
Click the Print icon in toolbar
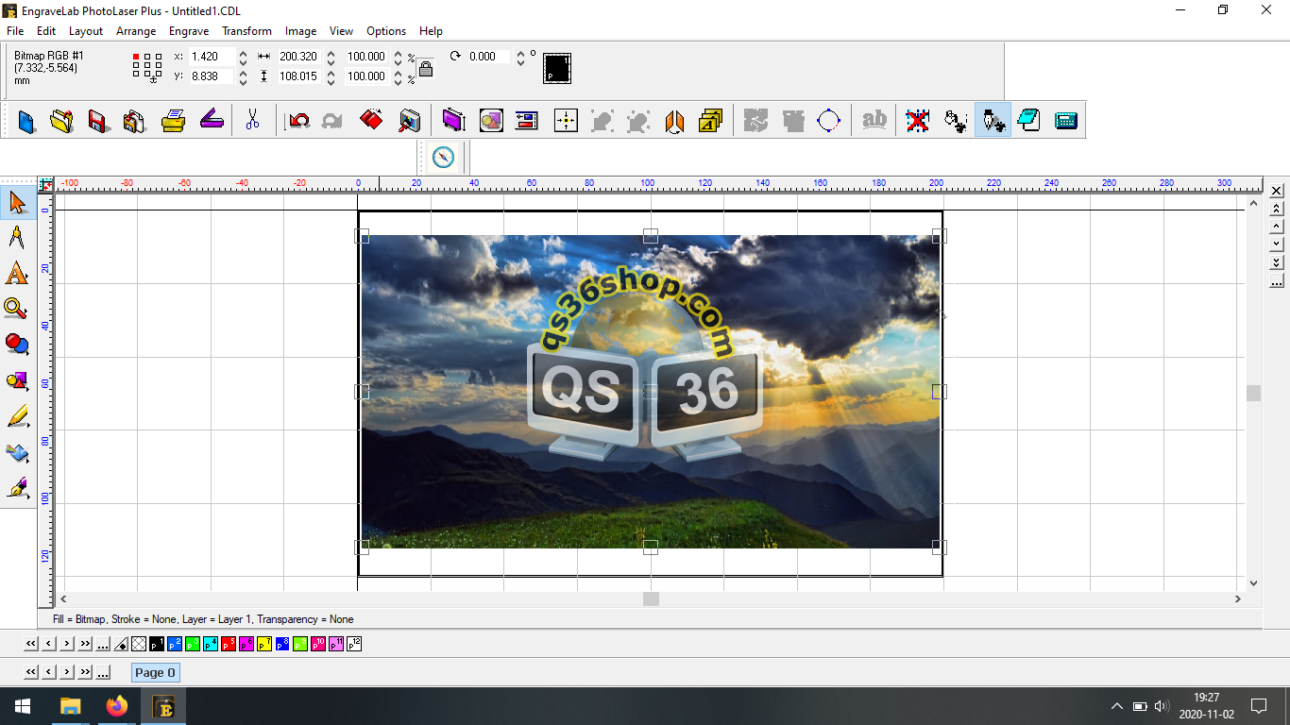(x=173, y=121)
